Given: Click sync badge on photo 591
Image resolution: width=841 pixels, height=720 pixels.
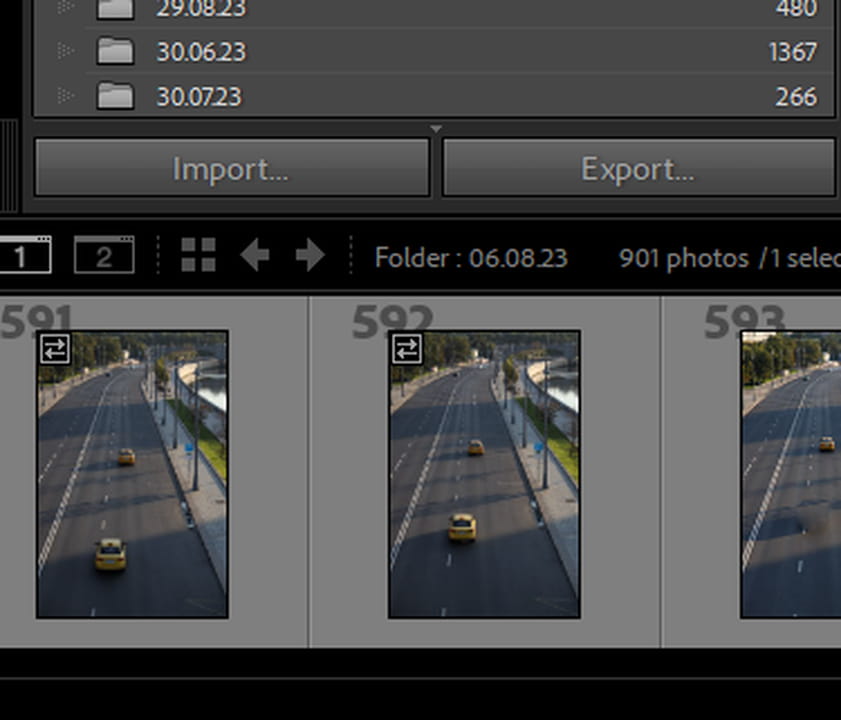Looking at the screenshot, I should [55, 349].
